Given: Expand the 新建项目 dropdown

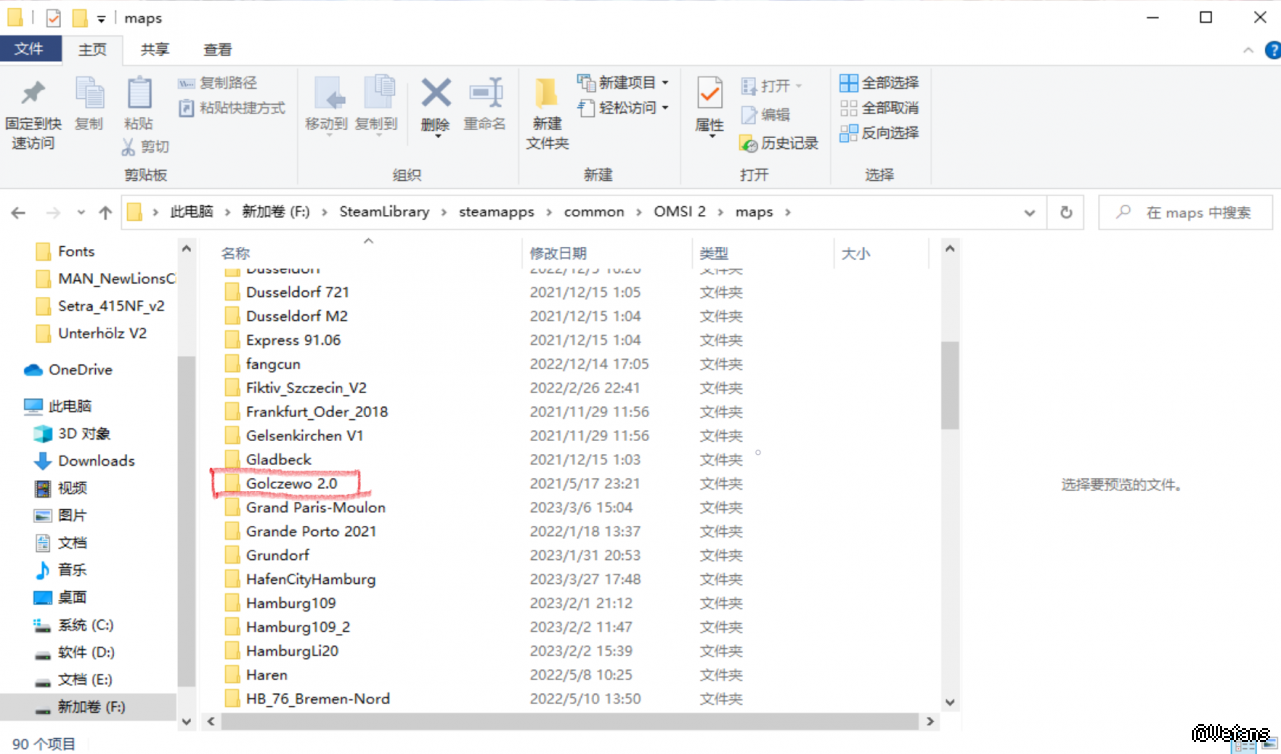Looking at the screenshot, I should tap(665, 83).
